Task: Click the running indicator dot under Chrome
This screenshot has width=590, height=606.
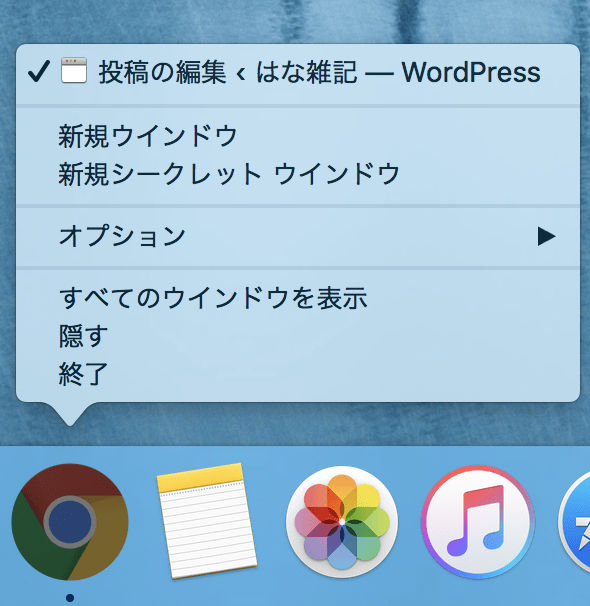Action: pyautogui.click(x=70, y=598)
